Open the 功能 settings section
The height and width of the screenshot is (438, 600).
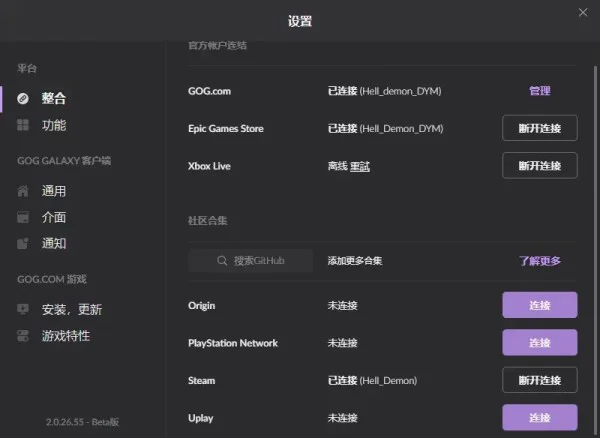[54, 125]
